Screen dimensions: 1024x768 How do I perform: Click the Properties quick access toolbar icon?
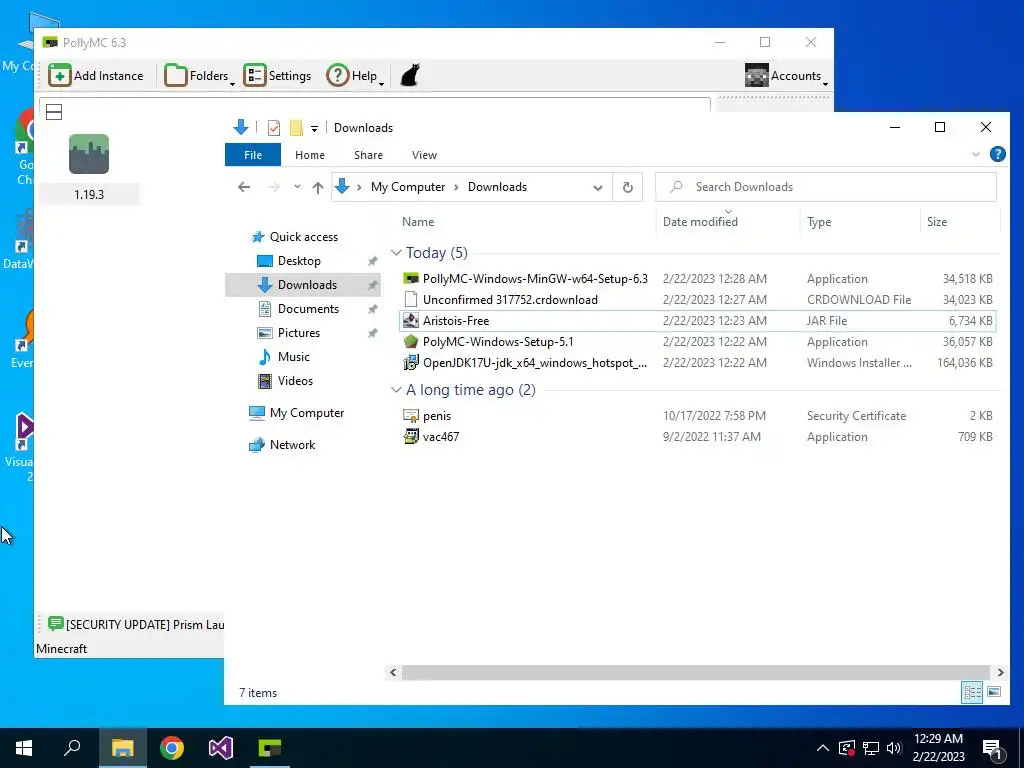pyautogui.click(x=274, y=128)
